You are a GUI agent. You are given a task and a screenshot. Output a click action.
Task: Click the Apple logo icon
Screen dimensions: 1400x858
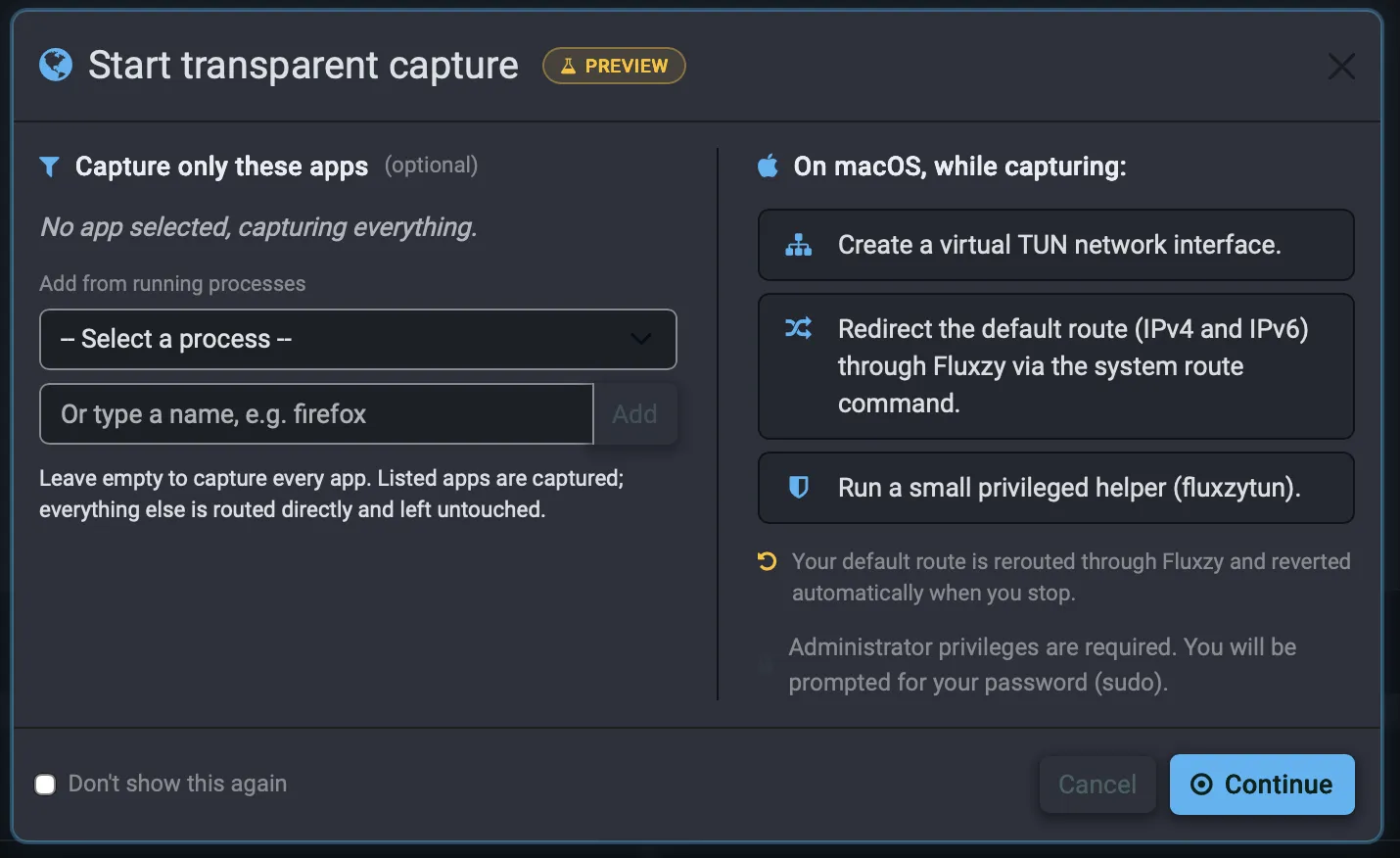tap(769, 166)
